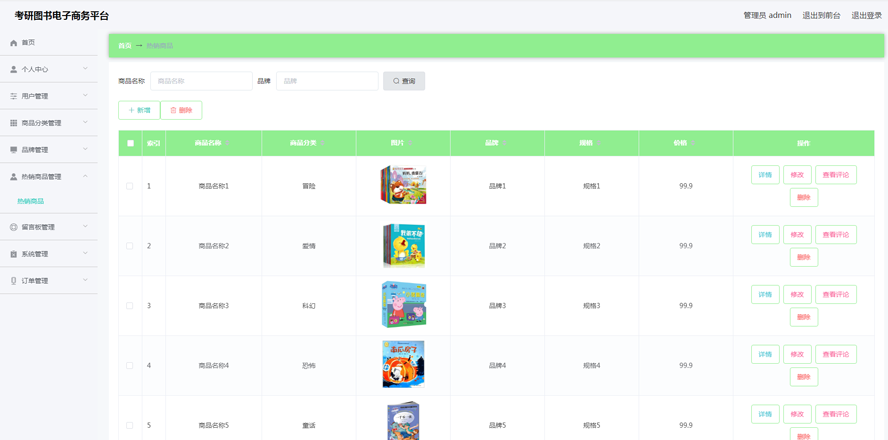
Task: Click the icon beside 系统管理
Action: point(14,254)
